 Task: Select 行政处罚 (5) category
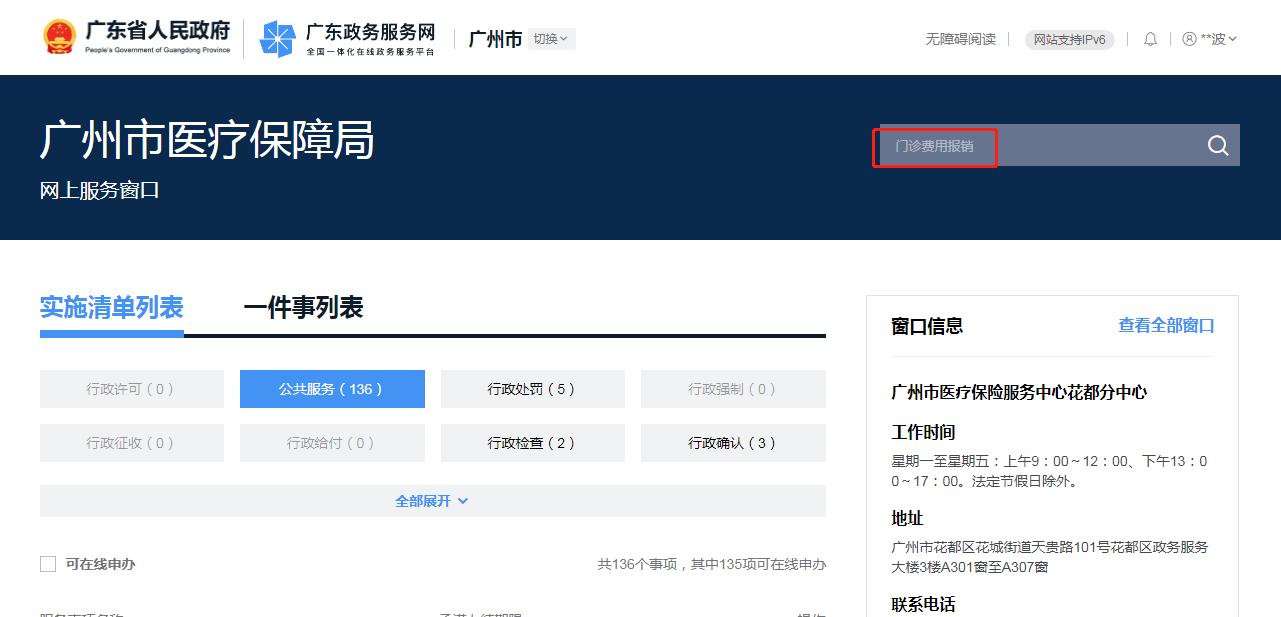[x=532, y=389]
